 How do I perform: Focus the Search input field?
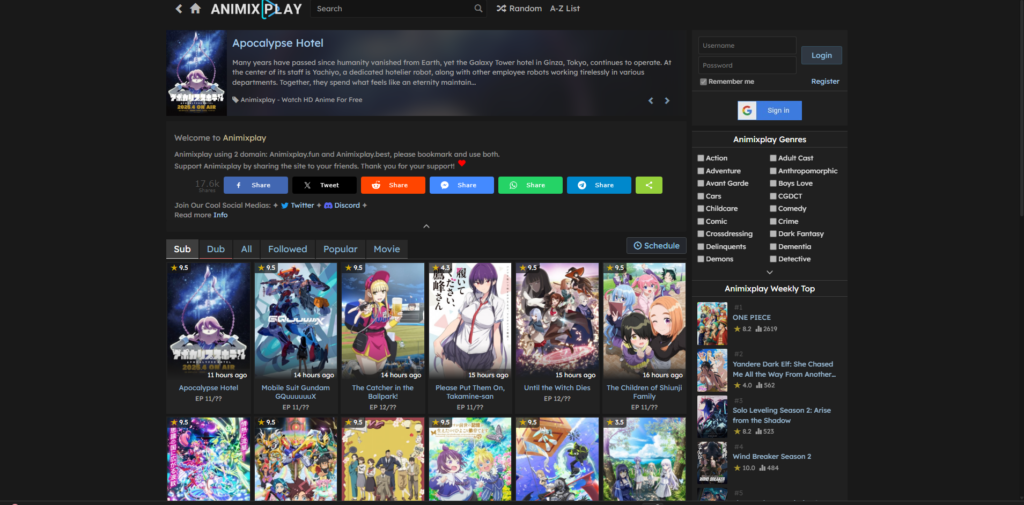tap(392, 8)
